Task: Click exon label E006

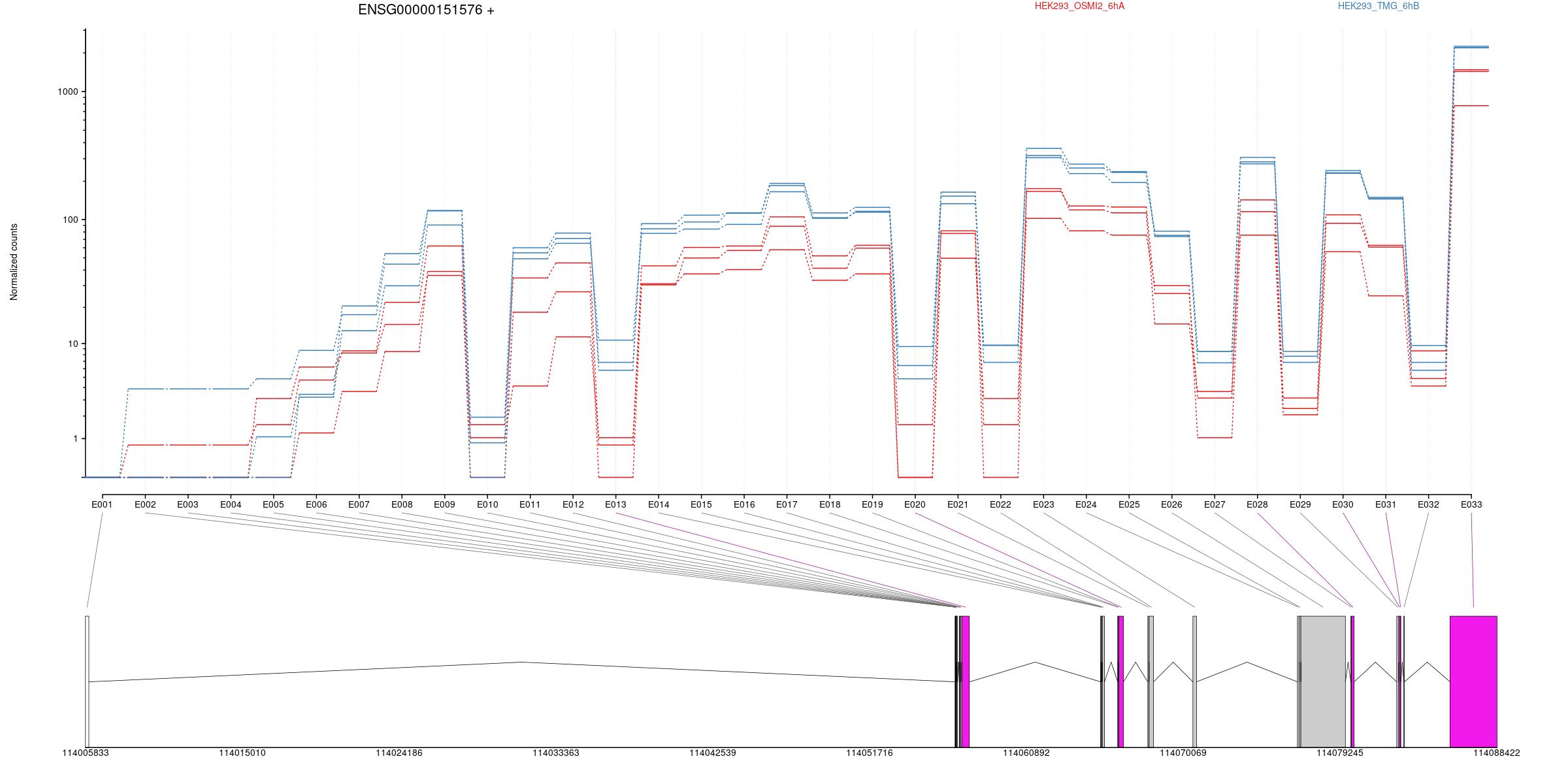Action: (316, 504)
